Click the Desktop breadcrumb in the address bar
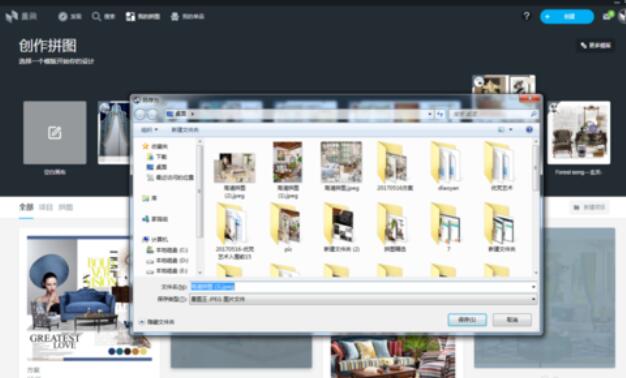This screenshot has height=378, width=626. click(181, 114)
